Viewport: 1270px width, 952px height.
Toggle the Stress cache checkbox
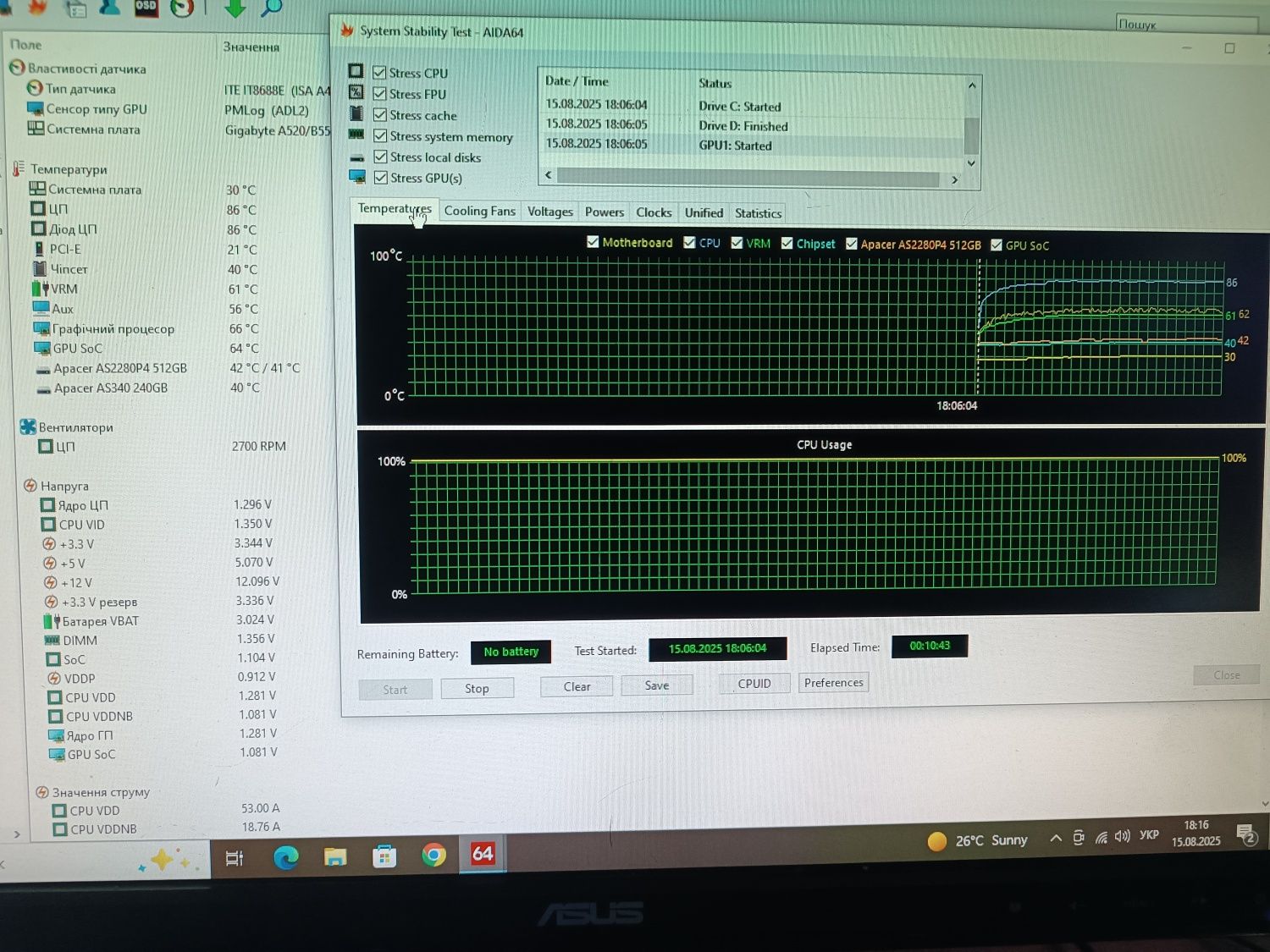[x=379, y=115]
